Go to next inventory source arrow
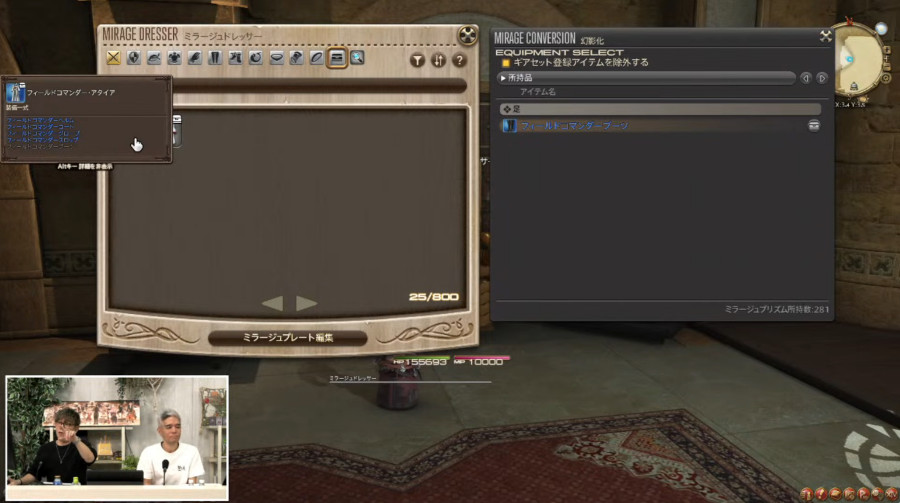Viewport: 900px width, 503px height. point(822,77)
